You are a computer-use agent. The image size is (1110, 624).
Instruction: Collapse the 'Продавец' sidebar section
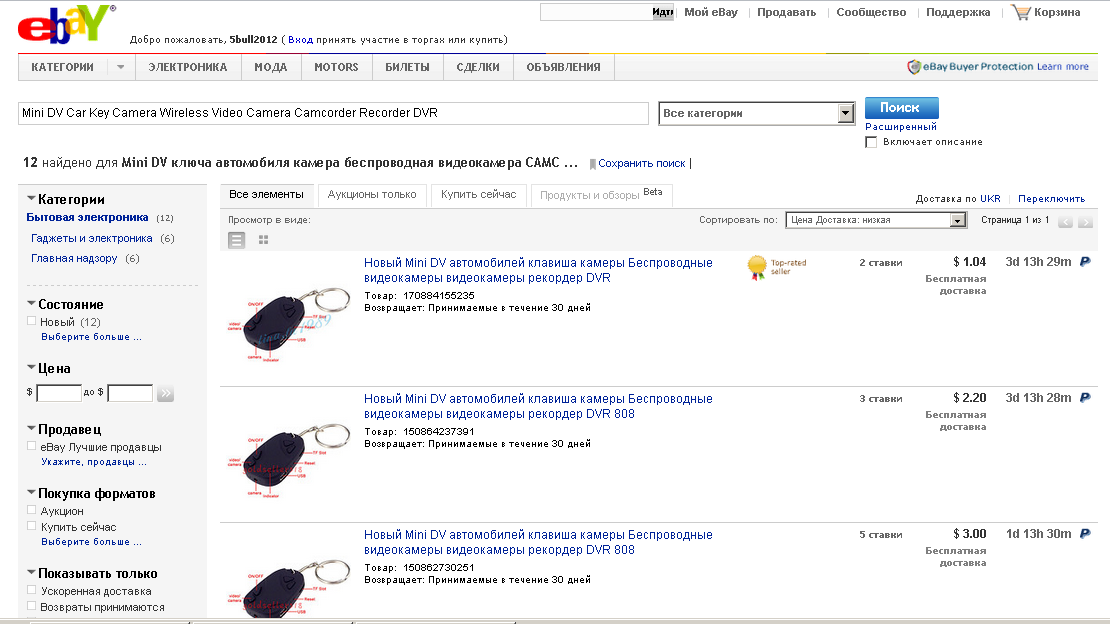(x=31, y=428)
